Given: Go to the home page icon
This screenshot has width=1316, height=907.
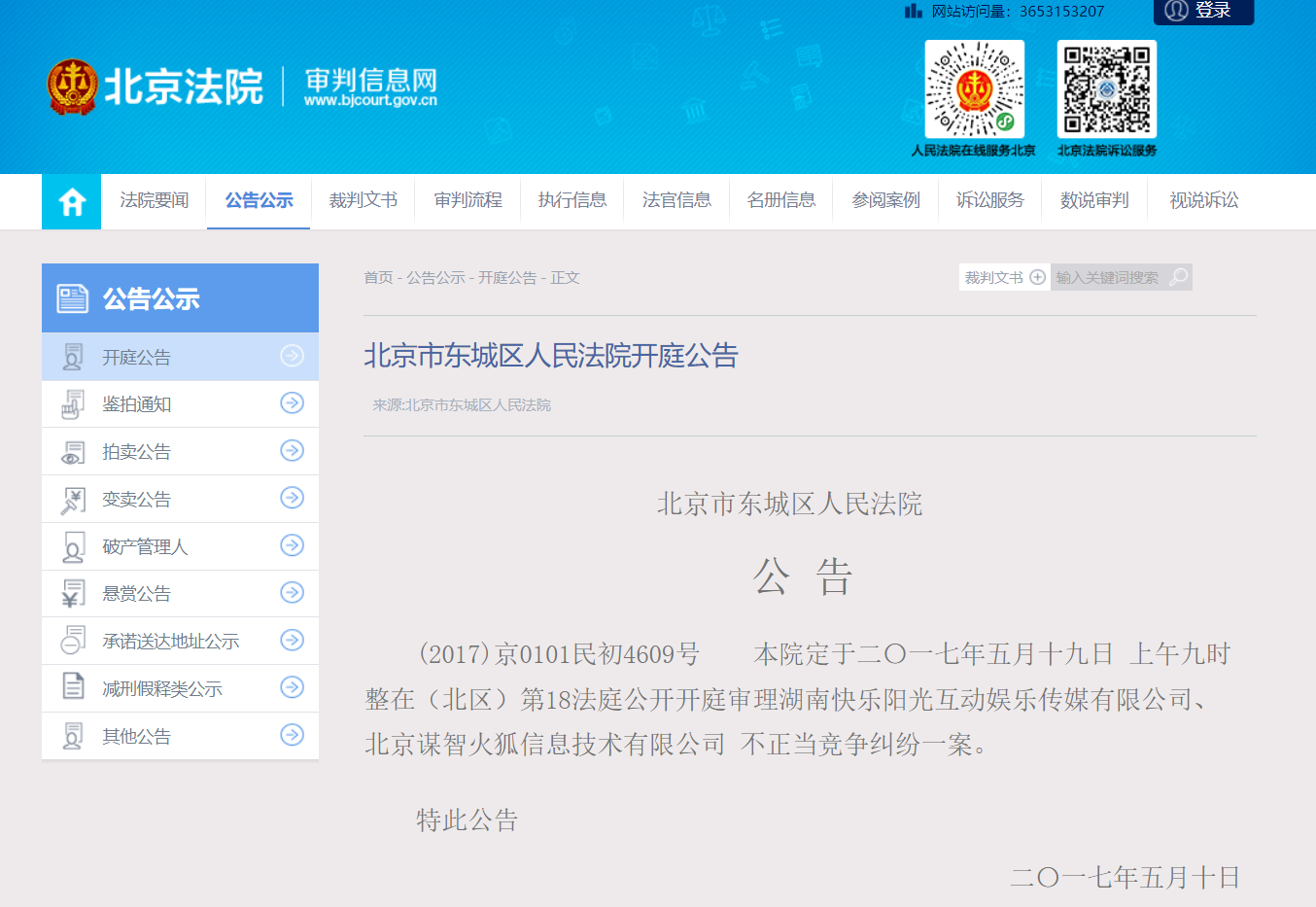Looking at the screenshot, I should pos(72,202).
